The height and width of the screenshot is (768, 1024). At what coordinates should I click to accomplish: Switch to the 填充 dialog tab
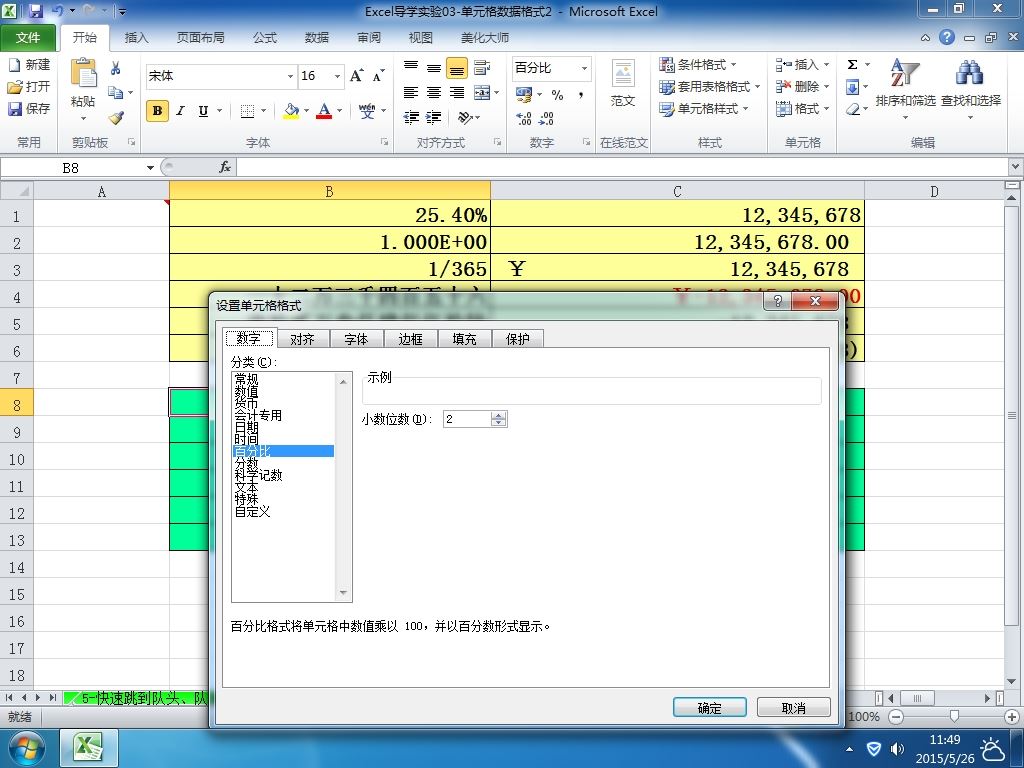pos(464,339)
